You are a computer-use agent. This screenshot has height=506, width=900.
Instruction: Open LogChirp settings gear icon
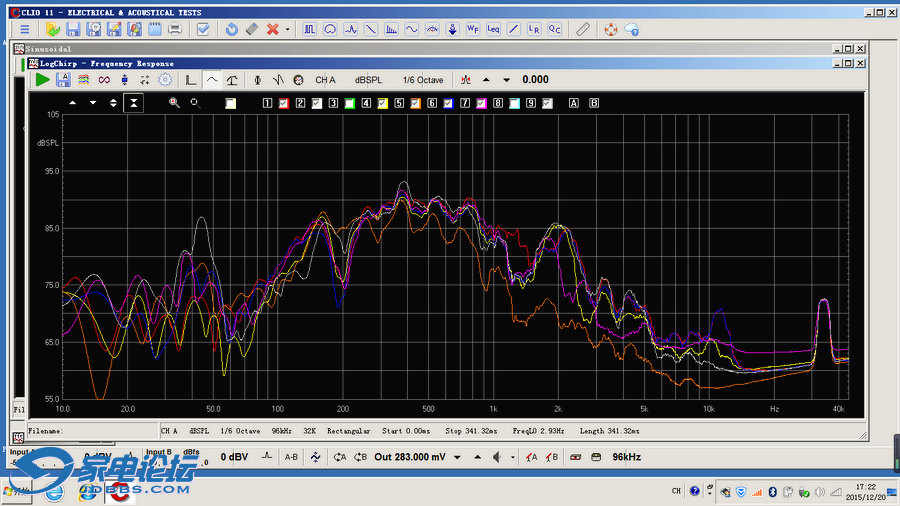pyautogui.click(x=165, y=80)
